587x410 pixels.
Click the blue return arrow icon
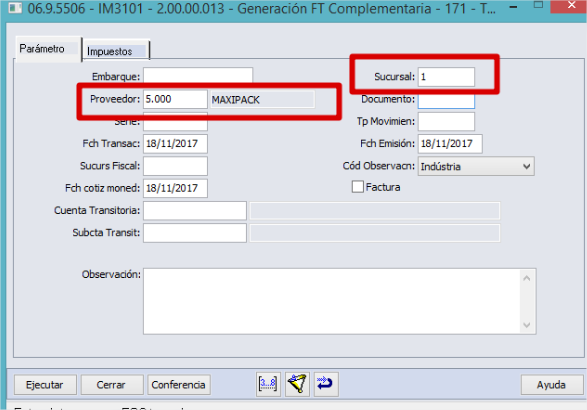(x=326, y=384)
